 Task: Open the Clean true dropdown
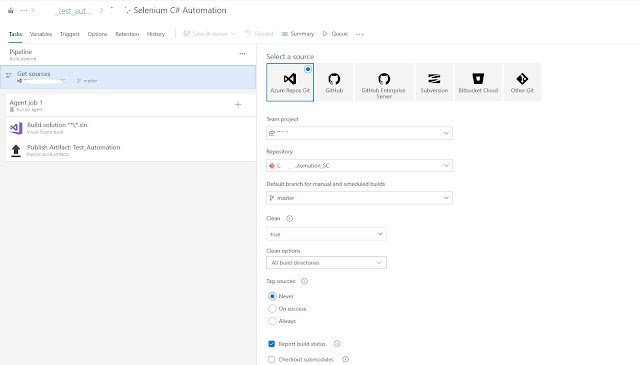[x=326, y=234]
